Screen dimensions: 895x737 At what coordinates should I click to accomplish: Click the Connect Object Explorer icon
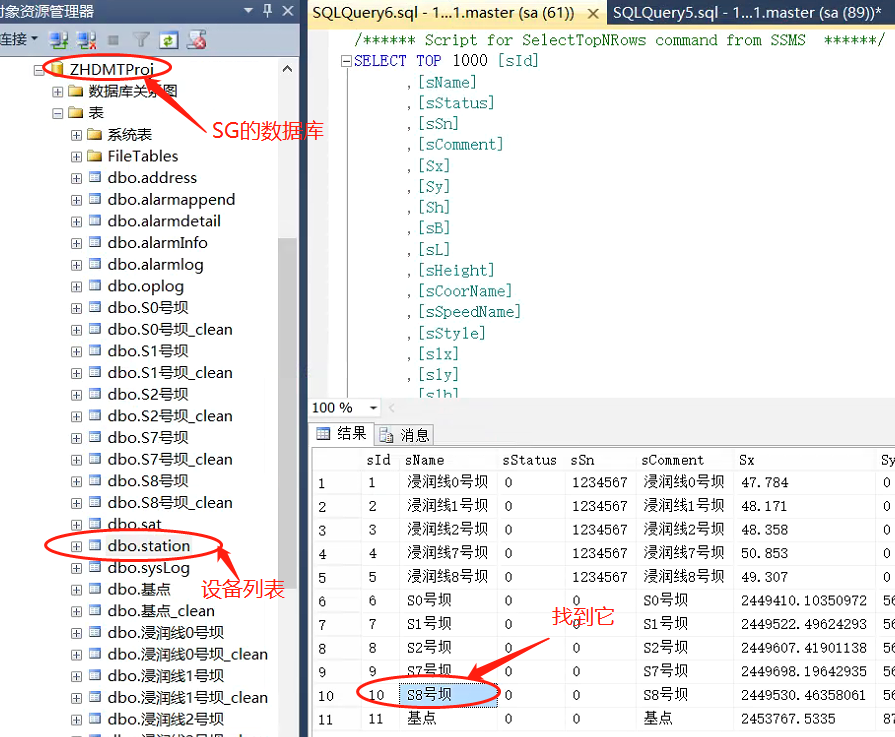[x=59, y=40]
